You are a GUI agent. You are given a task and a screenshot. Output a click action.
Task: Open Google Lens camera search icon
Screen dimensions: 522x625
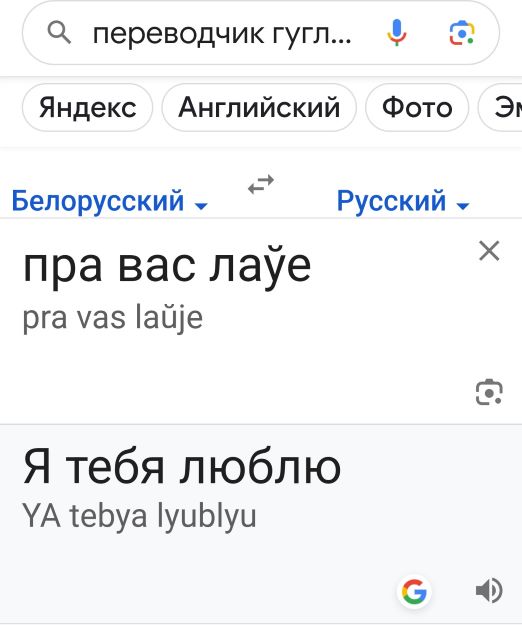click(462, 33)
